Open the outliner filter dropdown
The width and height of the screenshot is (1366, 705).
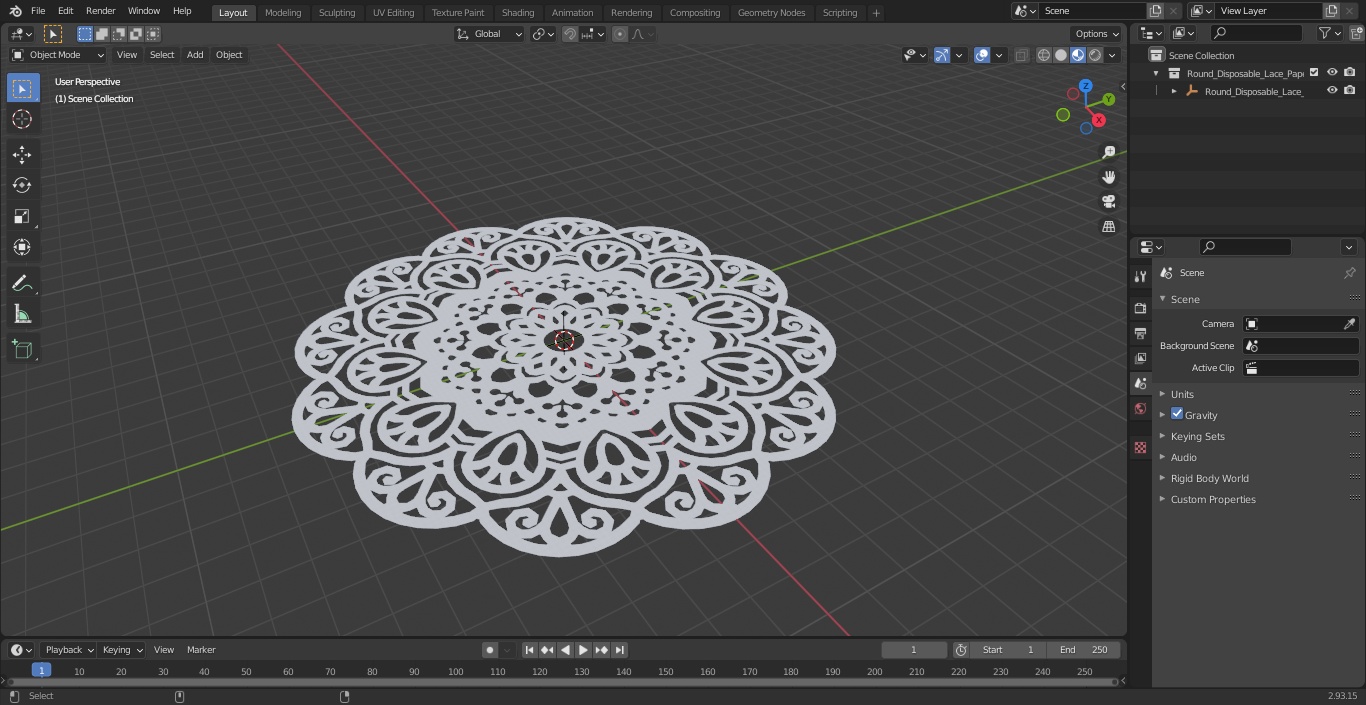pyautogui.click(x=1329, y=33)
